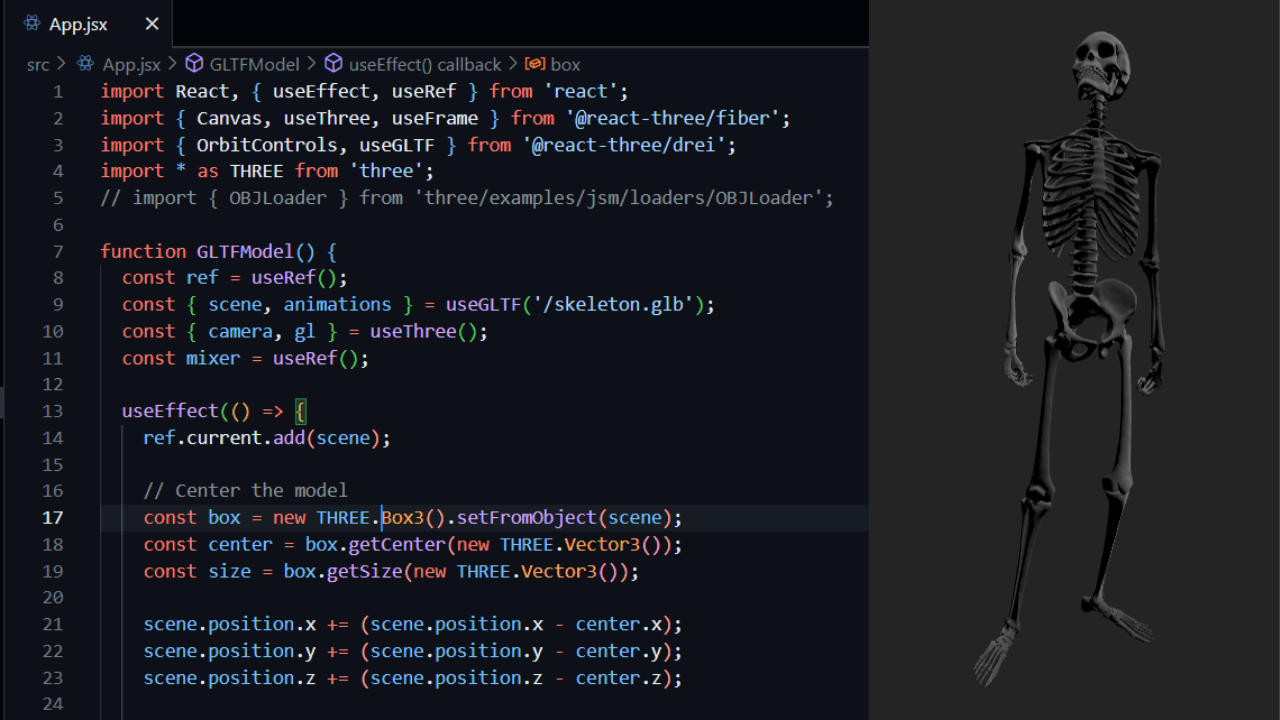Open GLTFModel breadcrumb item
The height and width of the screenshot is (720, 1280).
pyautogui.click(x=254, y=65)
